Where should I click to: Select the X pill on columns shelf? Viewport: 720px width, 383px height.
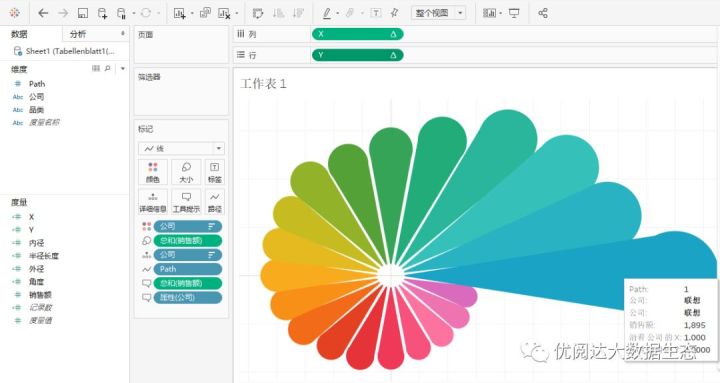(357, 34)
